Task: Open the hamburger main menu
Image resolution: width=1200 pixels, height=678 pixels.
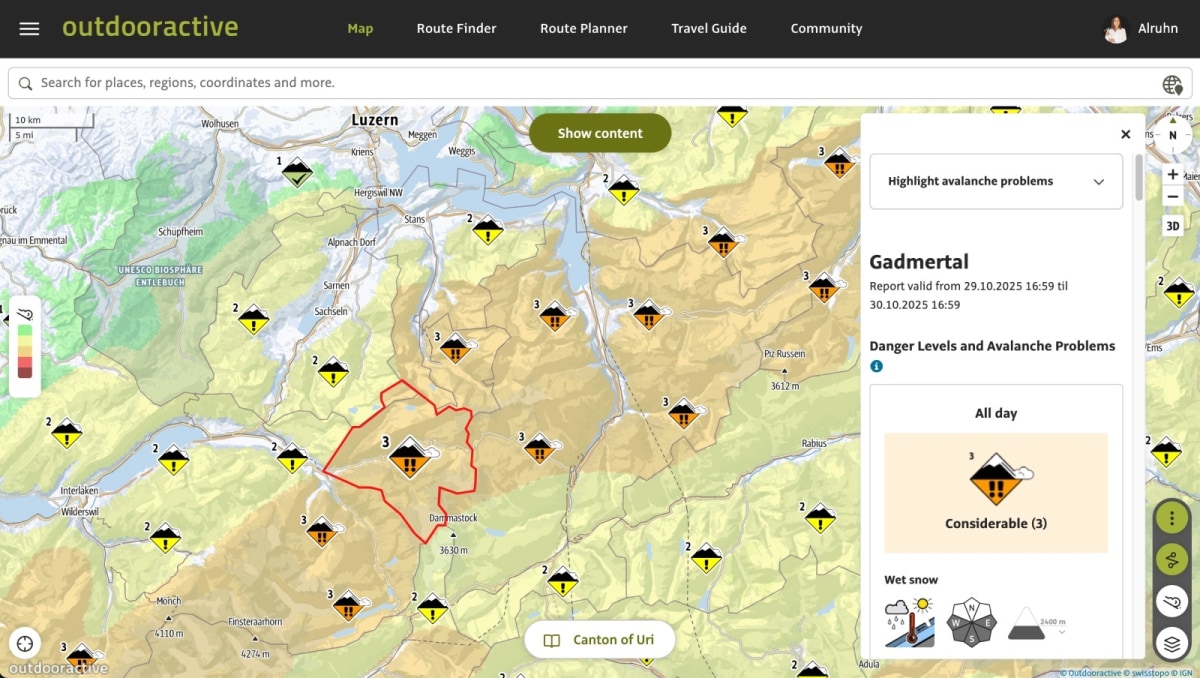Action: click(x=29, y=29)
